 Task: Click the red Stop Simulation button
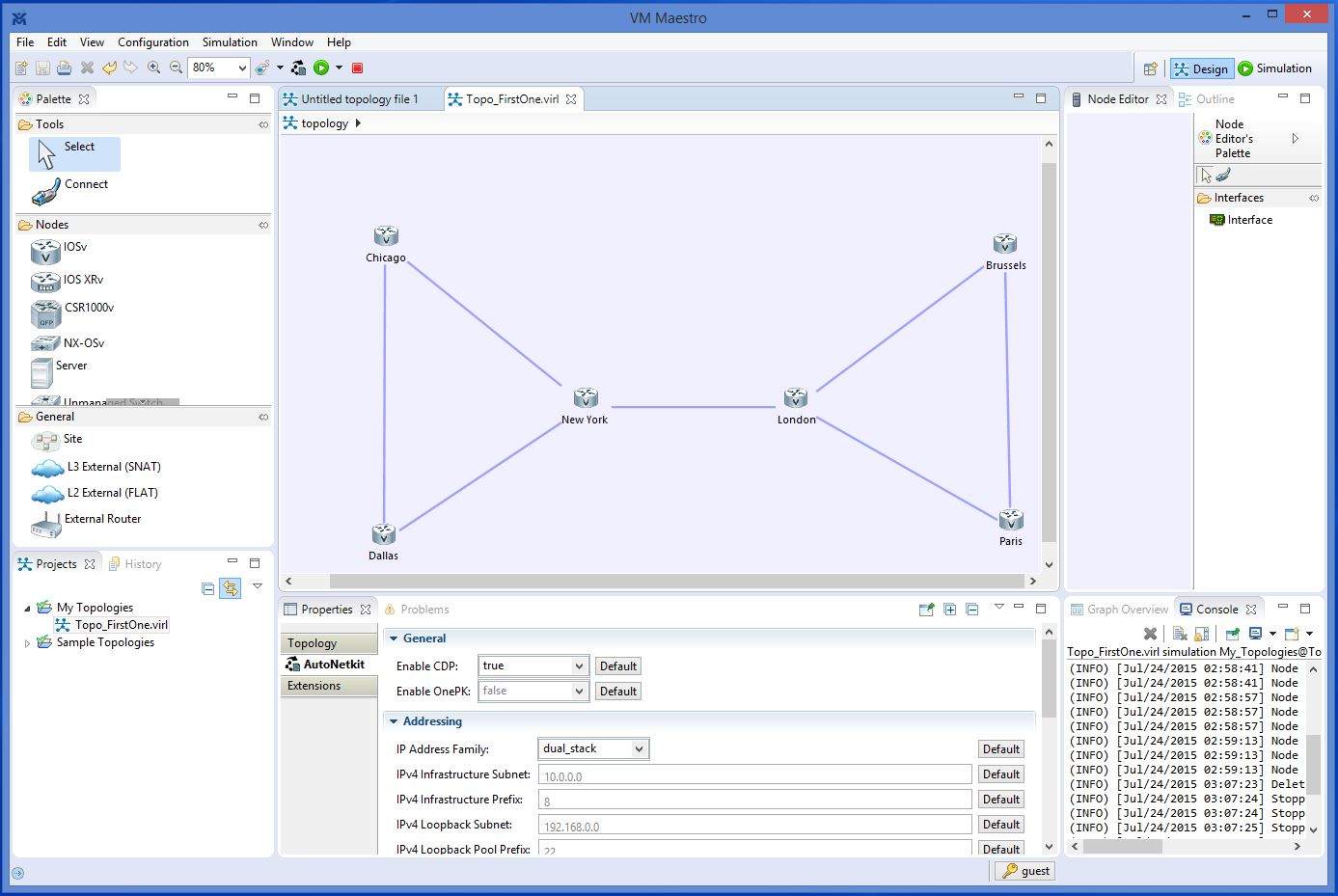357,68
